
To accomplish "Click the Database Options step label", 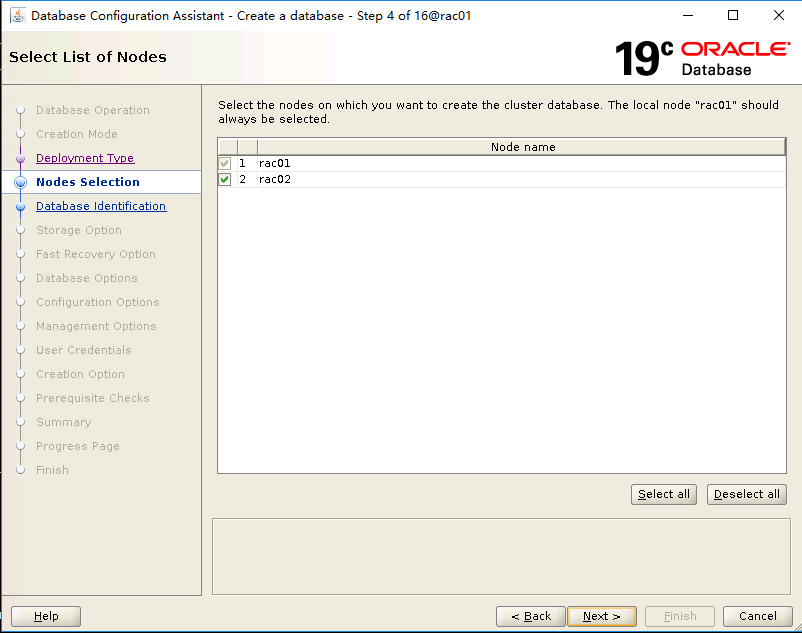I will [x=86, y=278].
